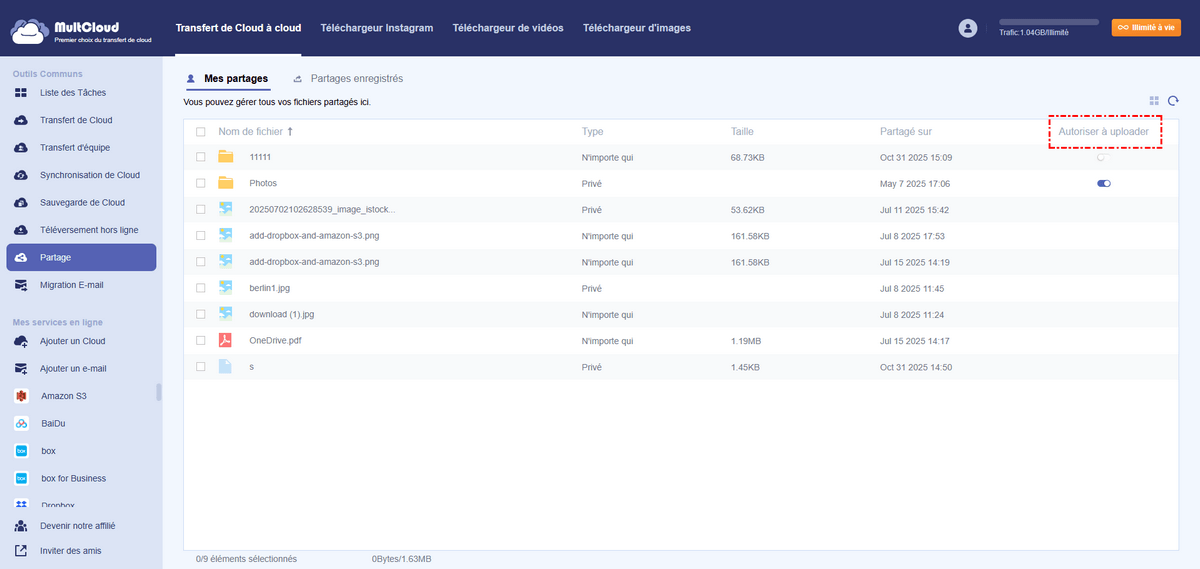1200x569 pixels.
Task: Sort by Nom de fichier arrow
Action: 291,132
